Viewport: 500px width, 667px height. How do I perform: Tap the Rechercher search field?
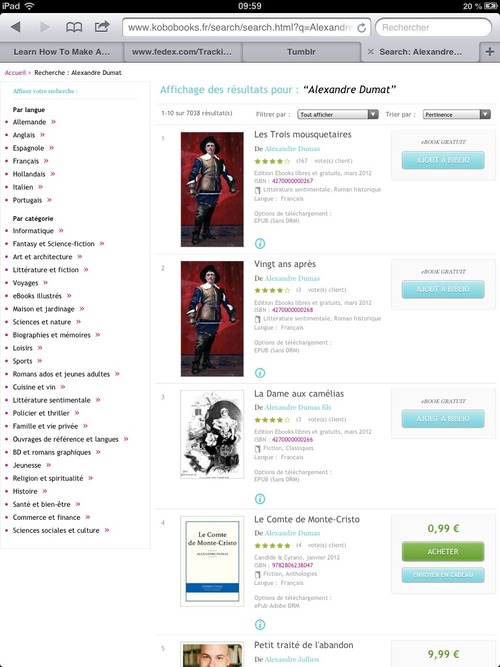tap(434, 28)
